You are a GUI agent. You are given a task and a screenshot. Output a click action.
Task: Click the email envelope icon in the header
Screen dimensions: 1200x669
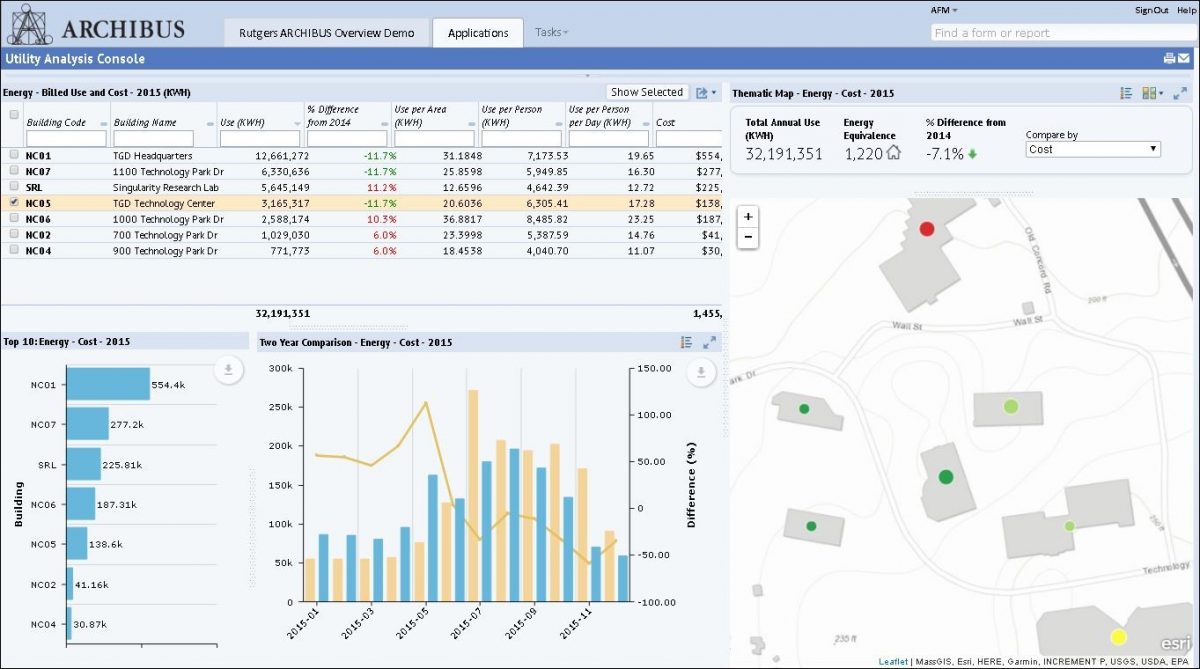1184,58
